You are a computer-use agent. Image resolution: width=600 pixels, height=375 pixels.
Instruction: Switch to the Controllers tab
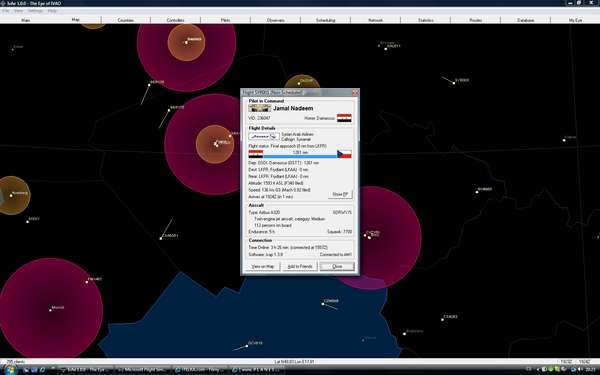pyautogui.click(x=176, y=20)
